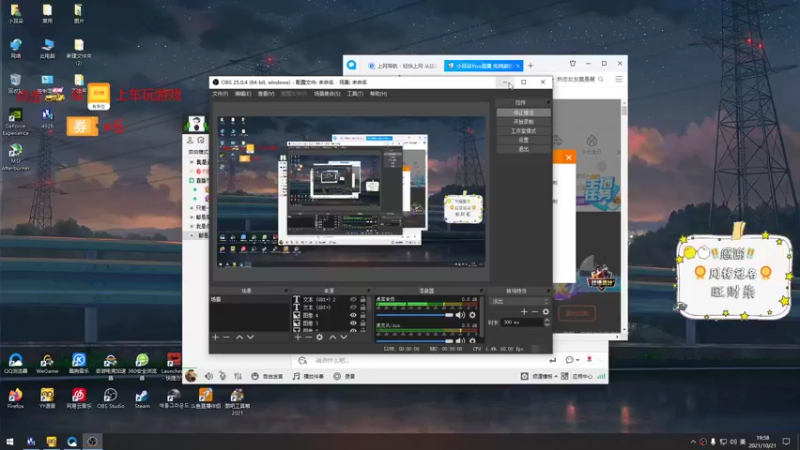The height and width of the screenshot is (450, 800).
Task: Click YY recording icon
Action: click(337, 376)
